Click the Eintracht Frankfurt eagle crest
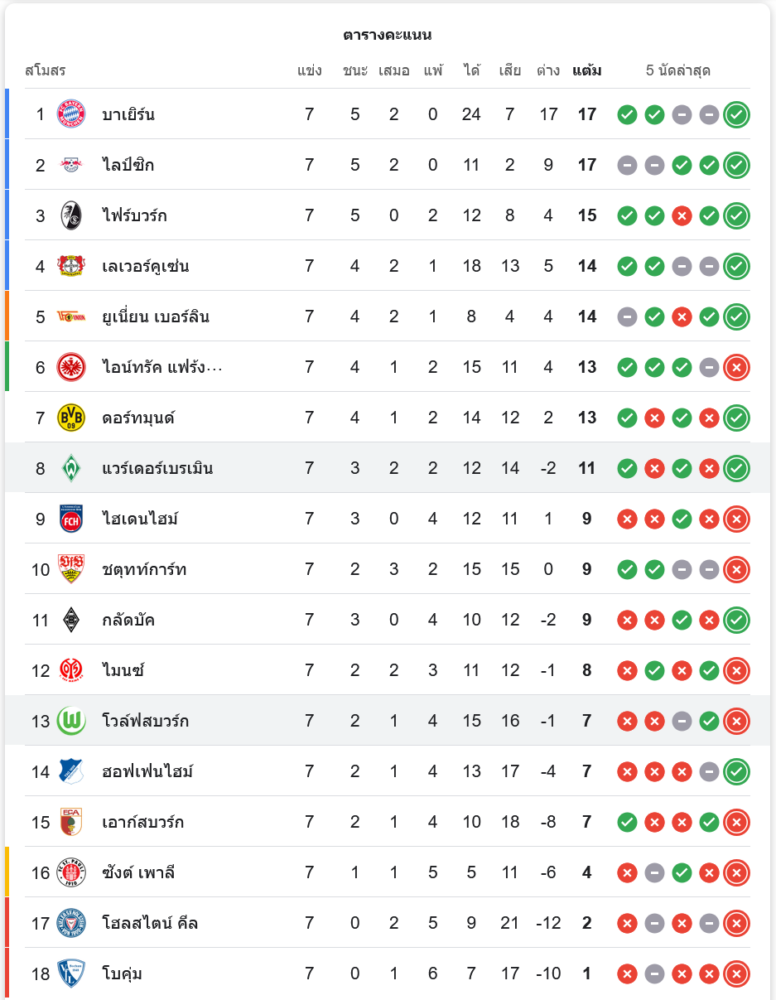 (x=71, y=367)
